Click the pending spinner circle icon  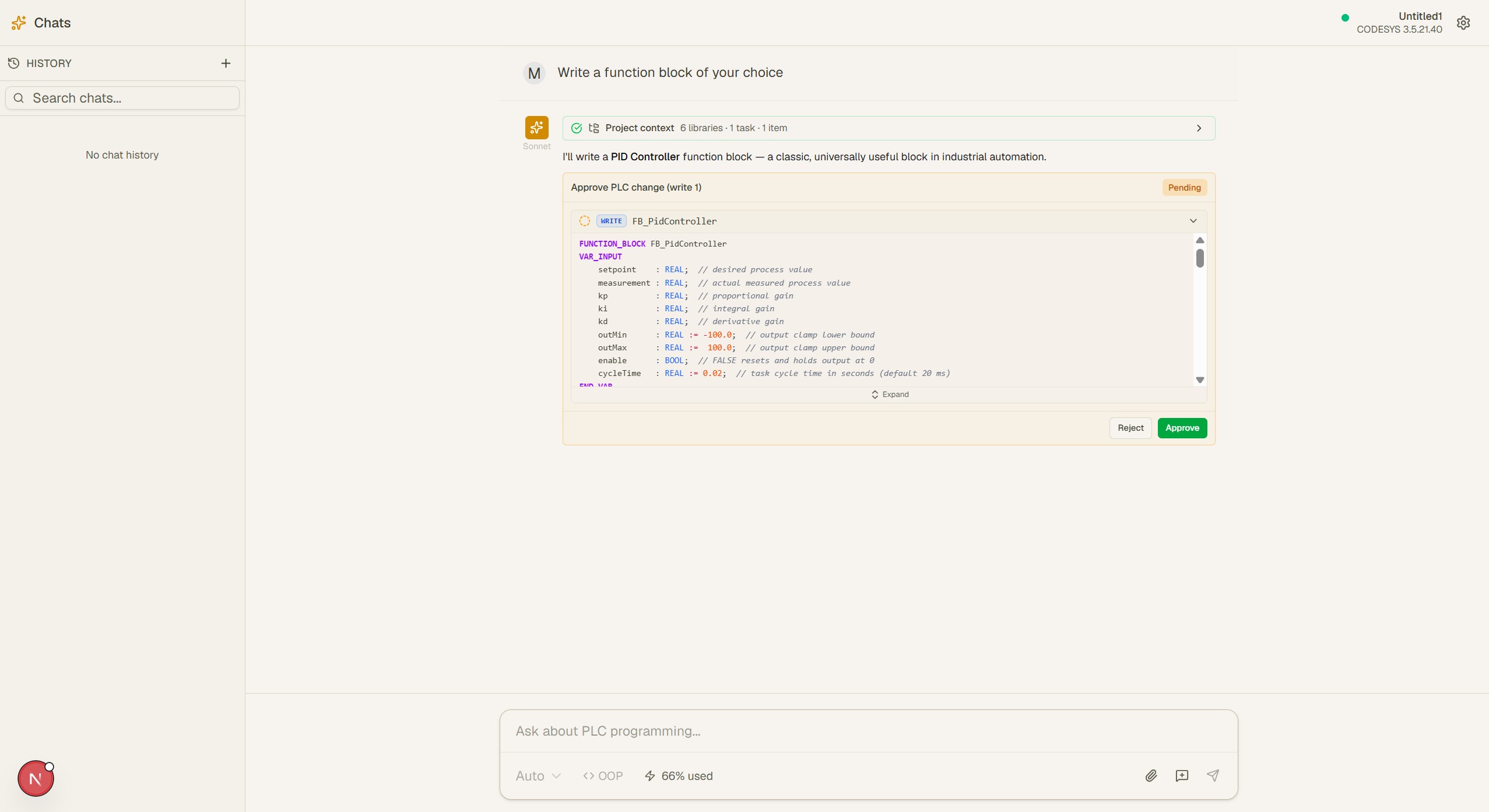pyautogui.click(x=585, y=221)
